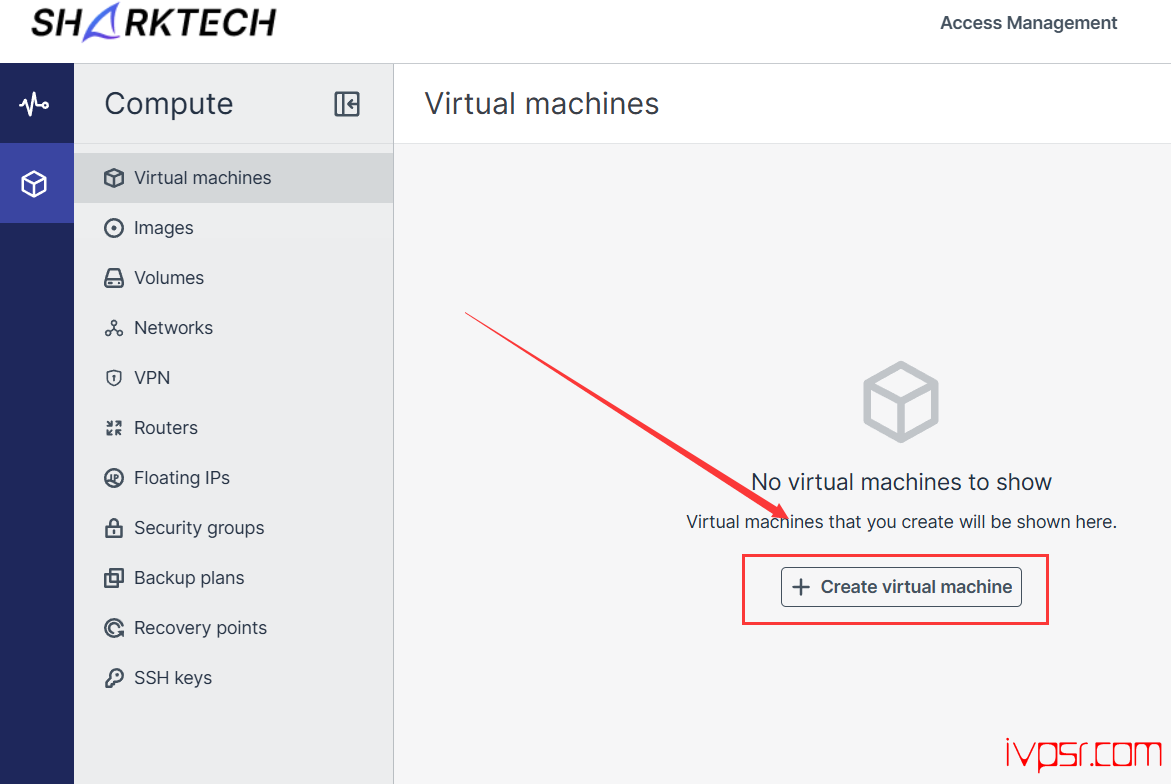Open the VPN page

coord(152,378)
